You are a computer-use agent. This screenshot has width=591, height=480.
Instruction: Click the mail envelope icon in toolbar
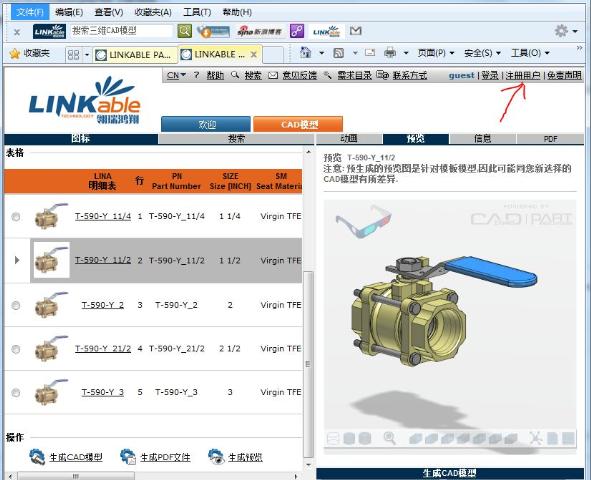[355, 31]
